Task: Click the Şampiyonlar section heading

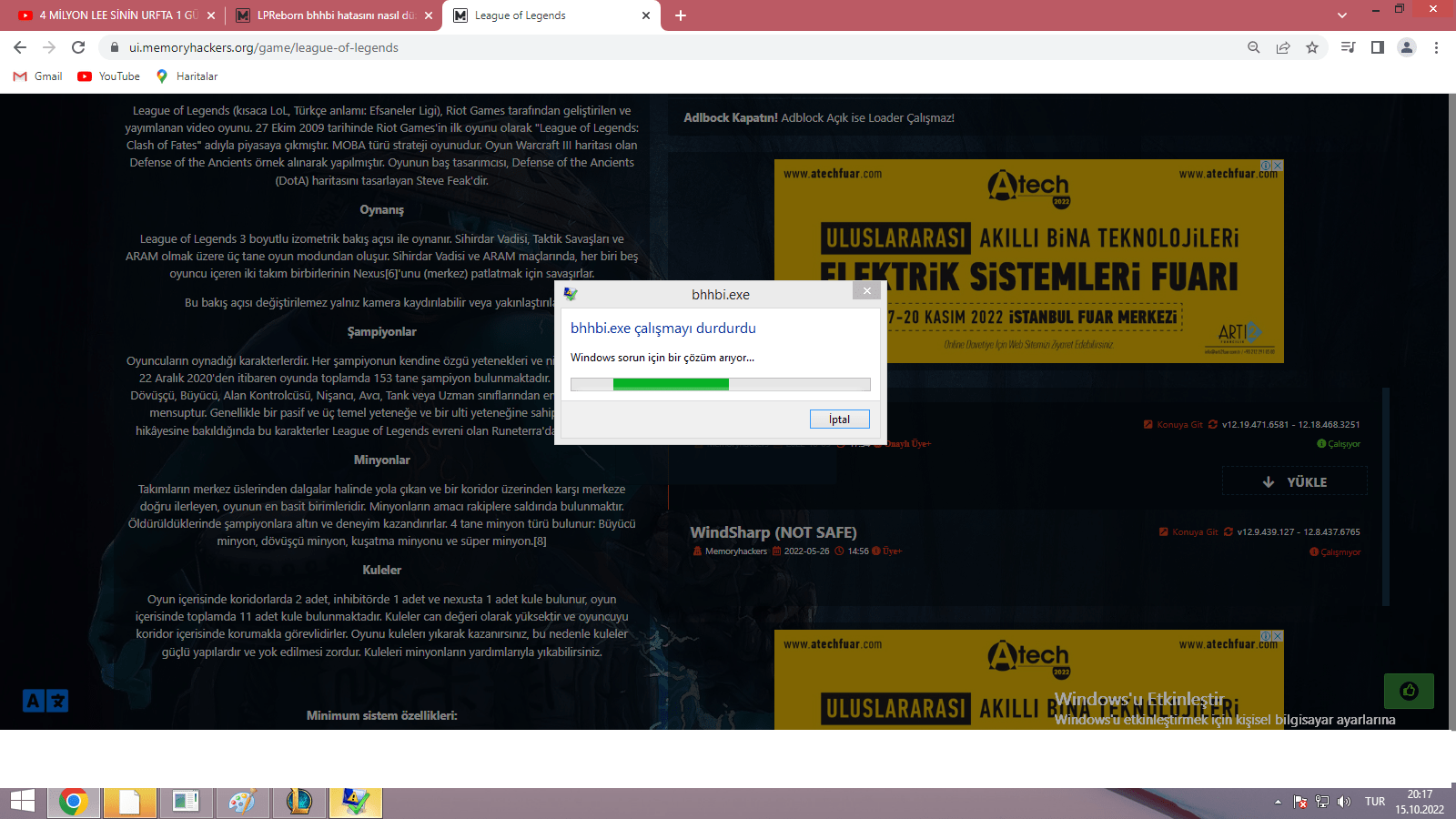Action: (382, 332)
